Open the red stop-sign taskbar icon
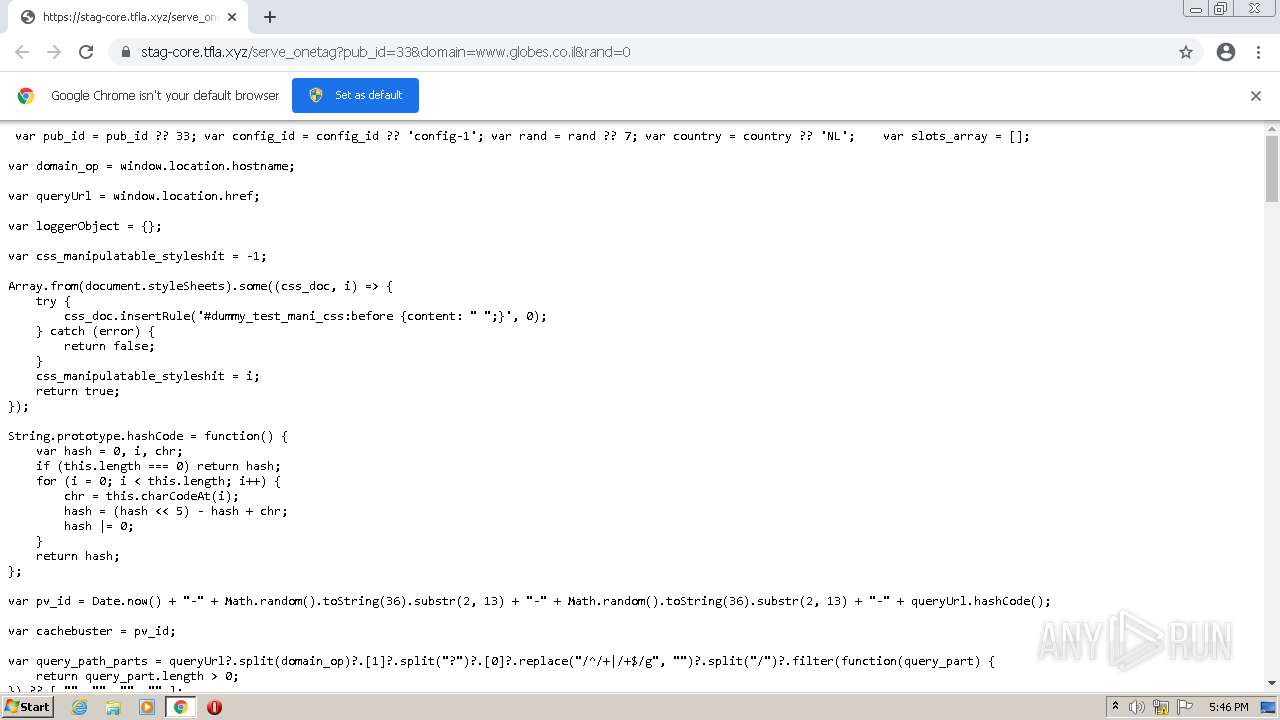 point(214,707)
